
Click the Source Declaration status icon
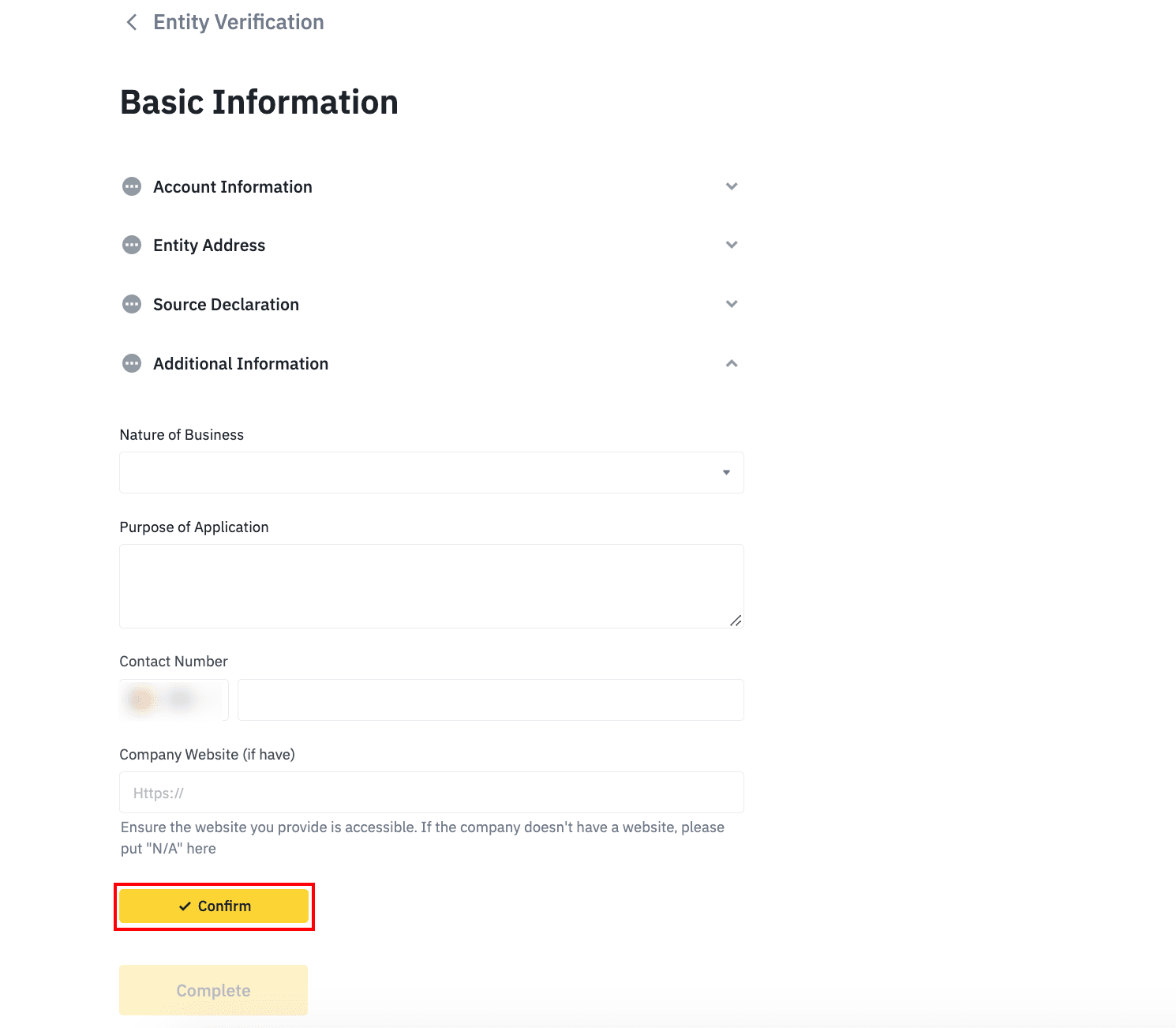132,304
